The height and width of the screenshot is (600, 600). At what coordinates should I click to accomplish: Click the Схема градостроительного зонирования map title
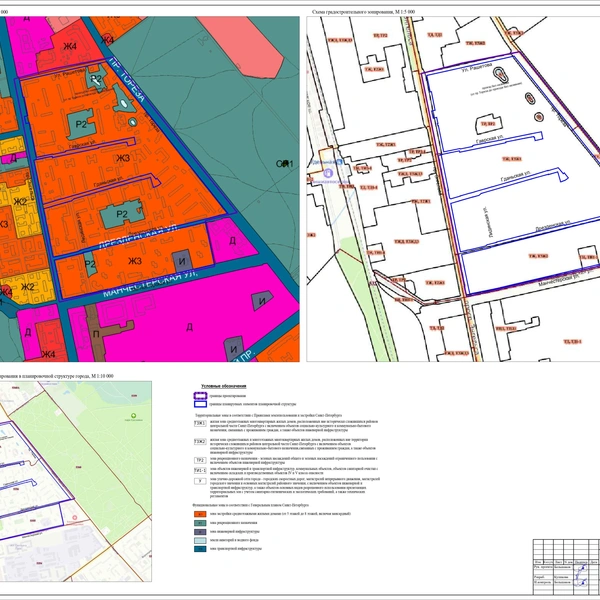click(x=363, y=12)
